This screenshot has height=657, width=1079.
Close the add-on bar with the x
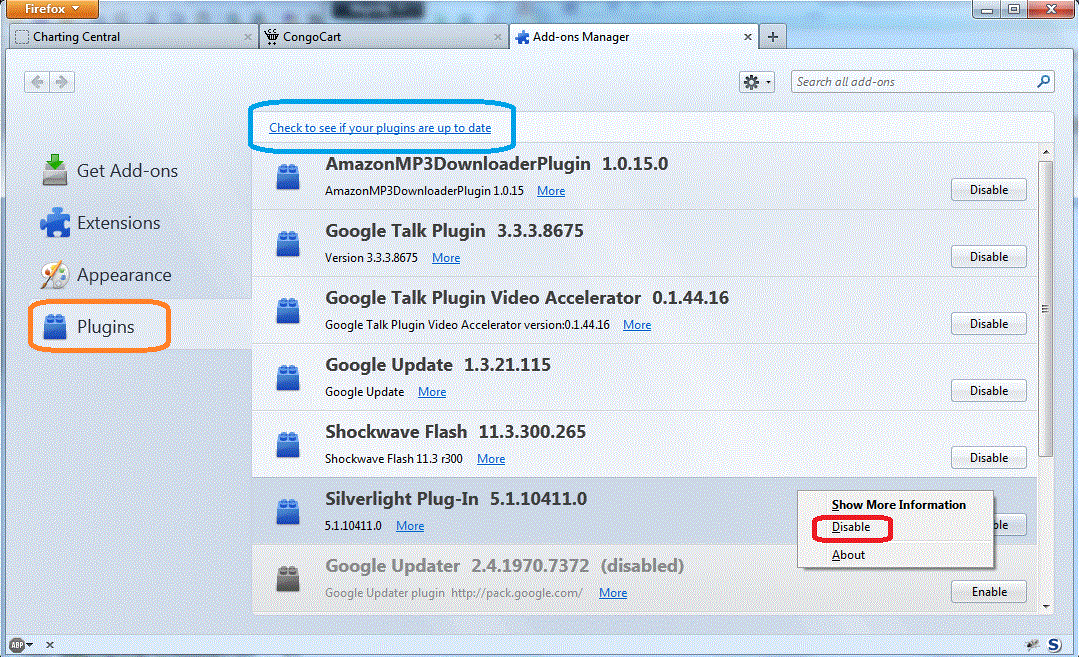pyautogui.click(x=50, y=645)
